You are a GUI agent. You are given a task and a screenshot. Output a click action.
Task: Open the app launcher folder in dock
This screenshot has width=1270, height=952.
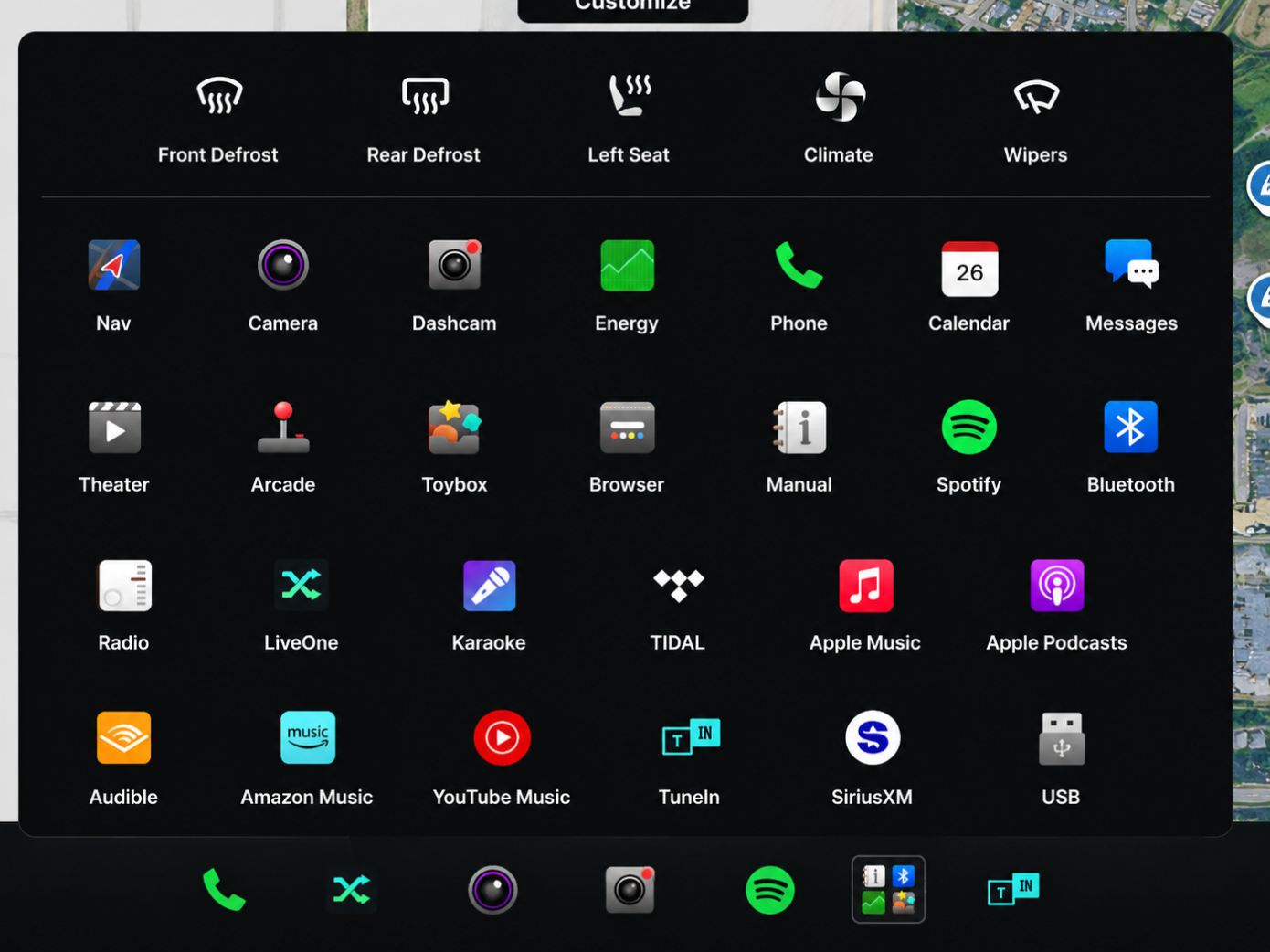[x=889, y=890]
